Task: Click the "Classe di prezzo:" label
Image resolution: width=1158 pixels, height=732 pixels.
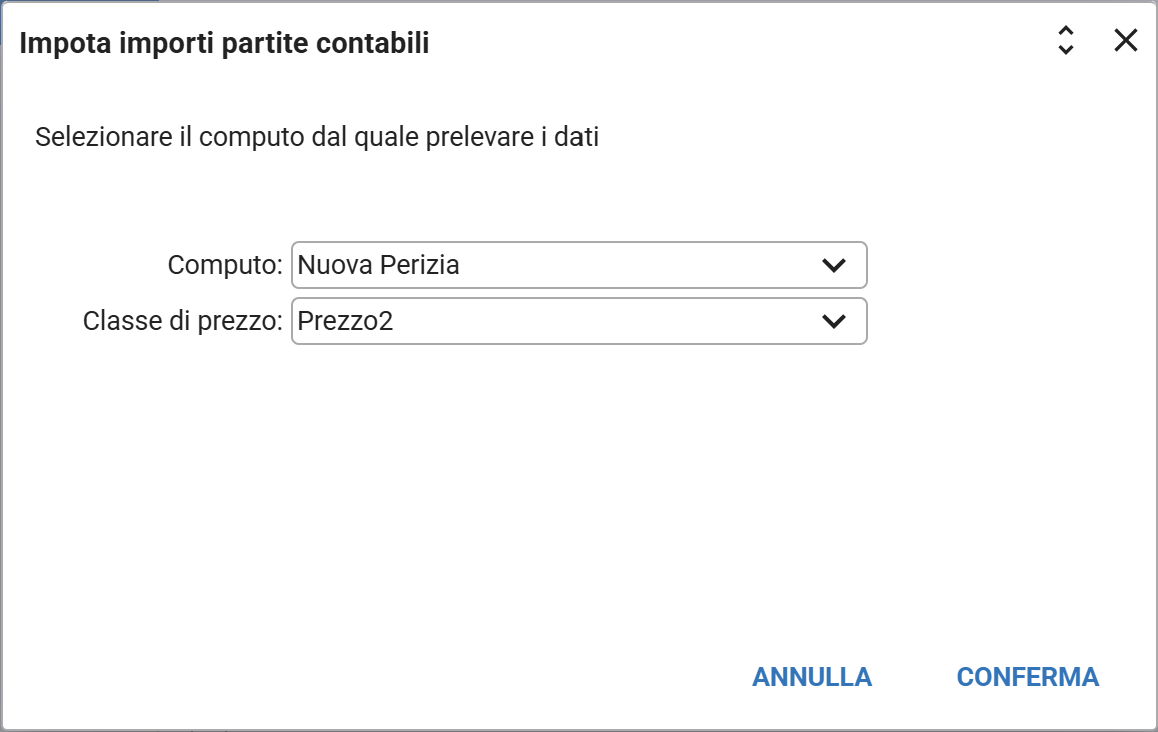Action: point(183,321)
